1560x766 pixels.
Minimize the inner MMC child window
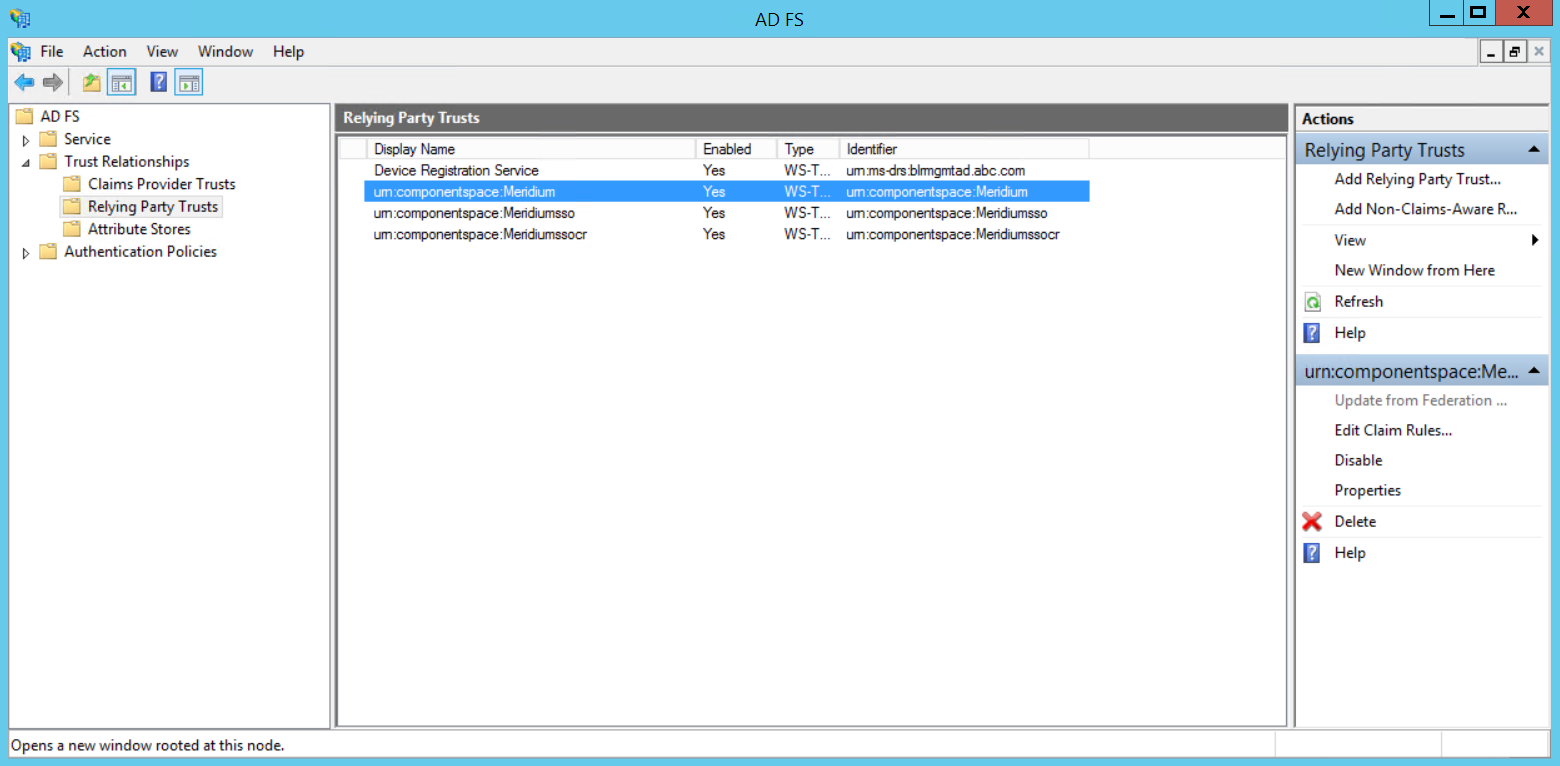tap(1492, 52)
